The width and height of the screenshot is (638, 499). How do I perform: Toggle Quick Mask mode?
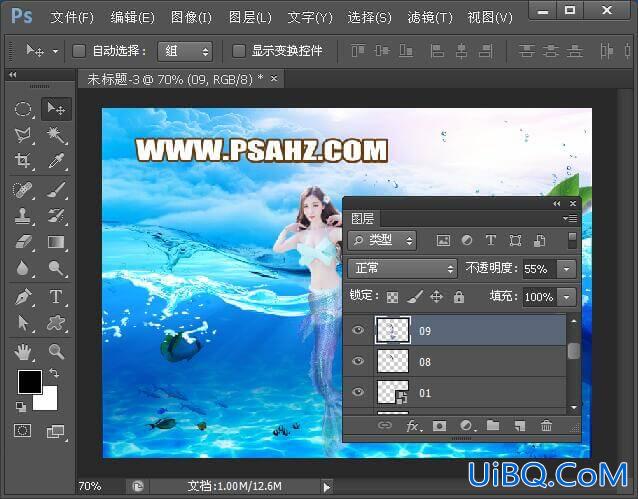(x=23, y=431)
